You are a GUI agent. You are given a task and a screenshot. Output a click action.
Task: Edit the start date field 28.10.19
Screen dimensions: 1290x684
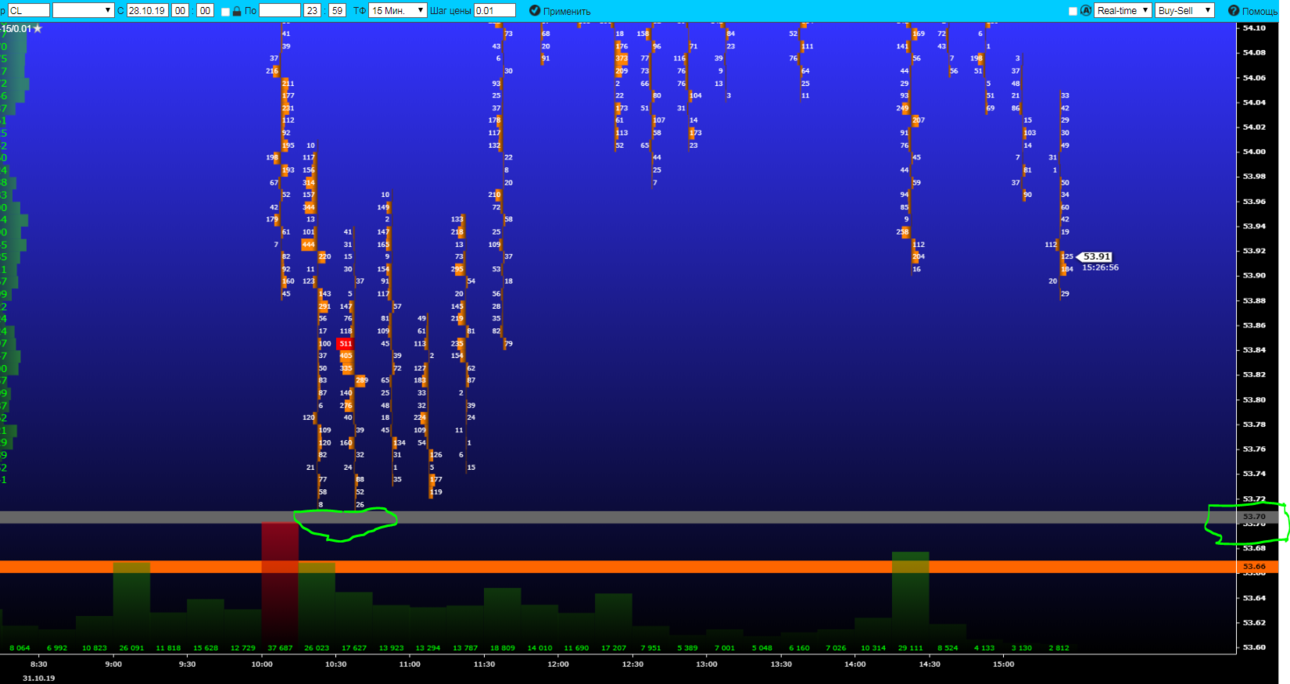click(146, 10)
